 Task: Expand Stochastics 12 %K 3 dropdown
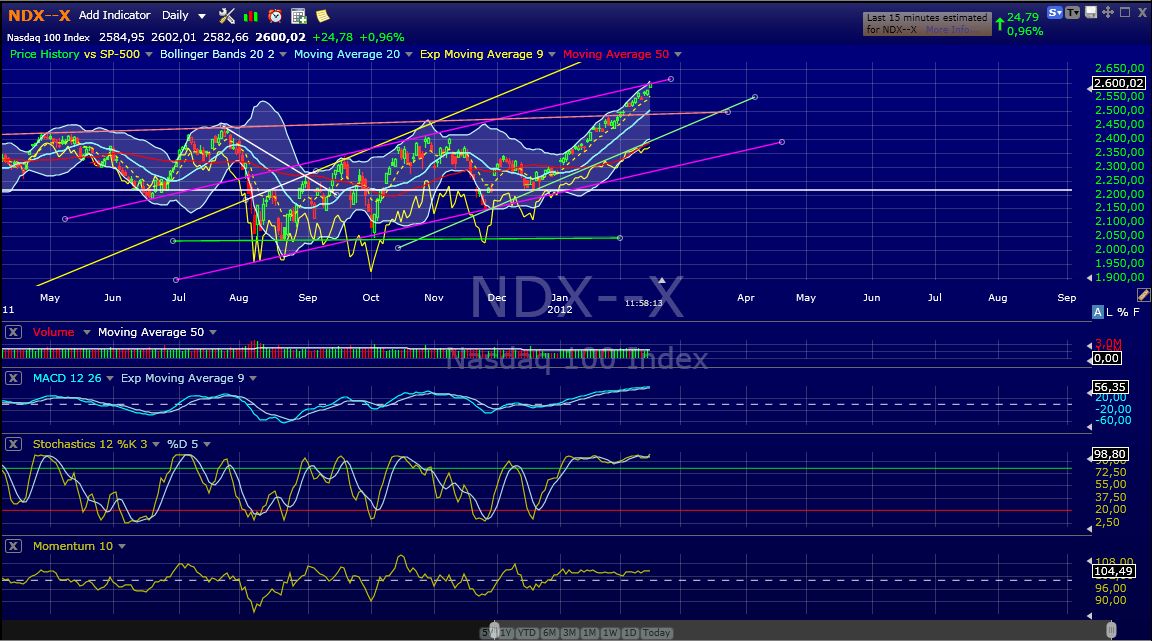click(x=156, y=444)
